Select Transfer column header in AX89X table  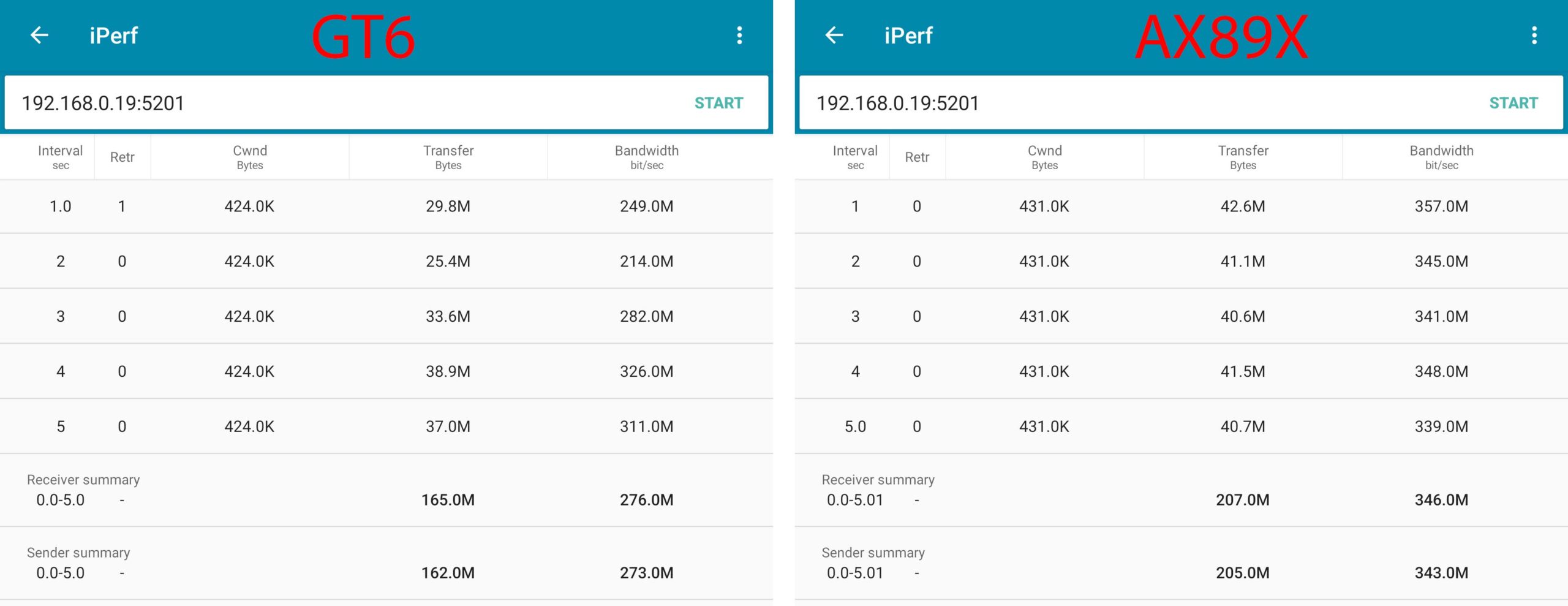[x=1243, y=157]
